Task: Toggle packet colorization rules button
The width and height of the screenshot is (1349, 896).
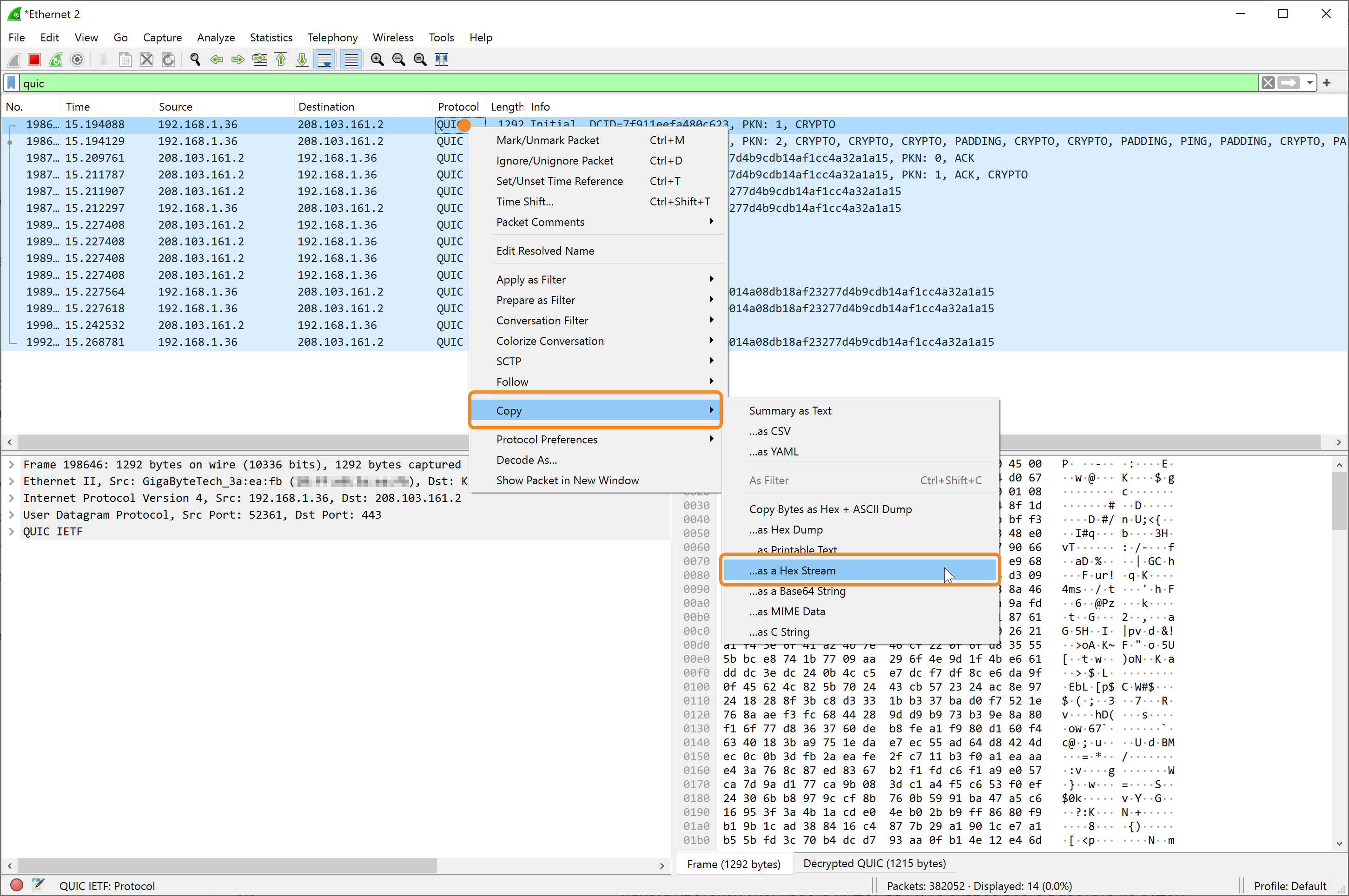Action: click(351, 59)
